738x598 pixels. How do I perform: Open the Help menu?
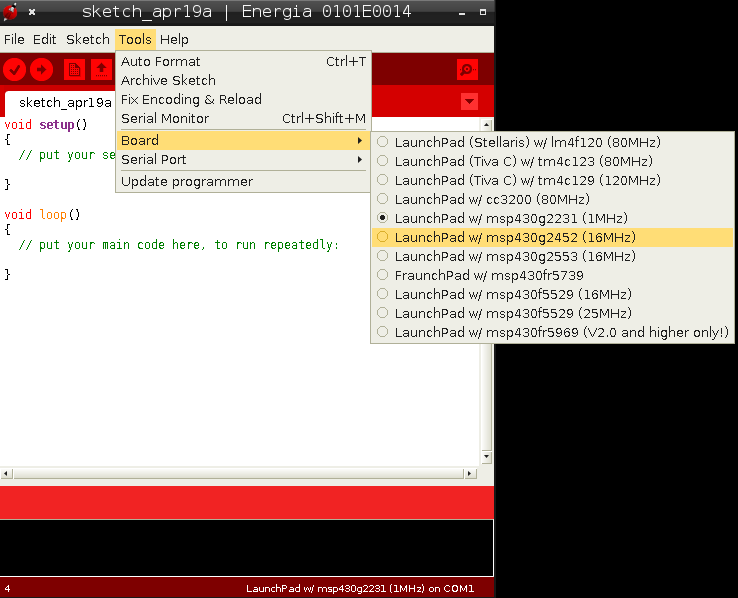pyautogui.click(x=174, y=40)
